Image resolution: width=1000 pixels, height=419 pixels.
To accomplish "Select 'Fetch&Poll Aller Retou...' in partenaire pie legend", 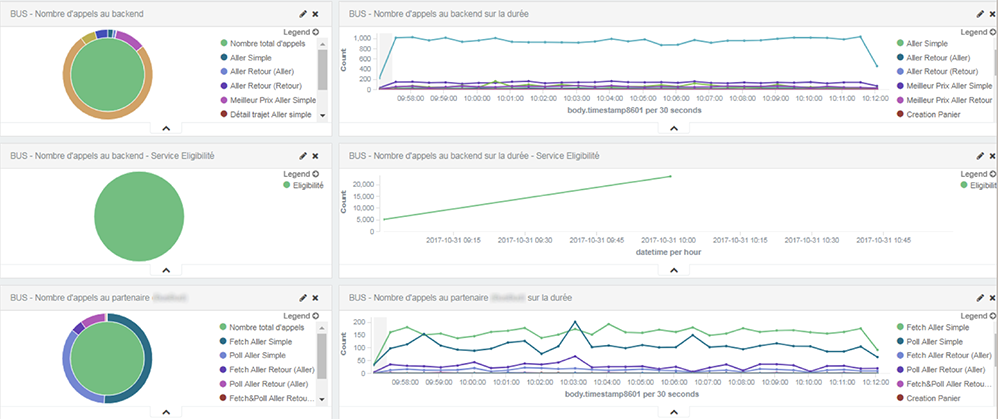I will point(267,398).
